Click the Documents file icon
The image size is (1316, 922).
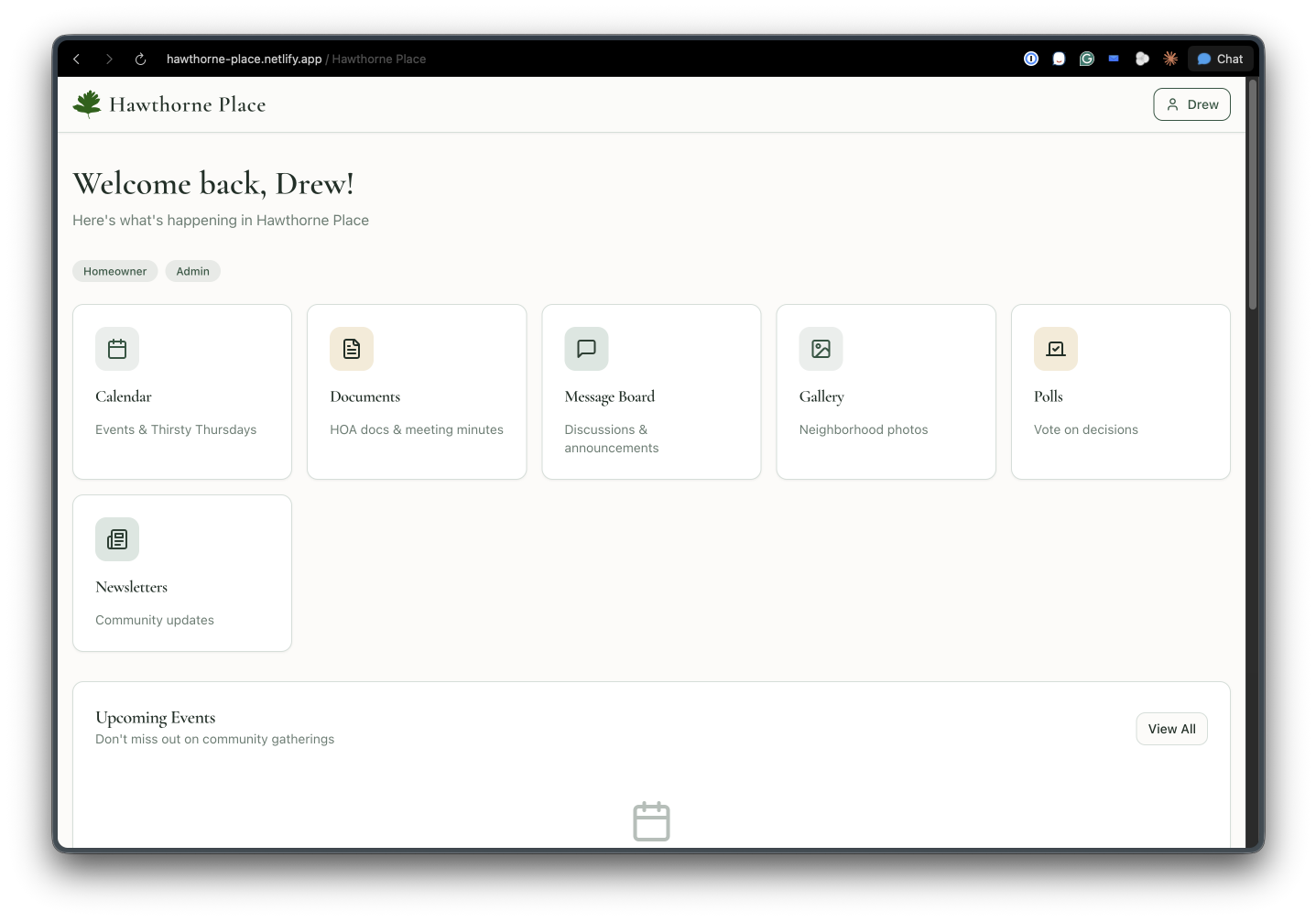coord(351,349)
